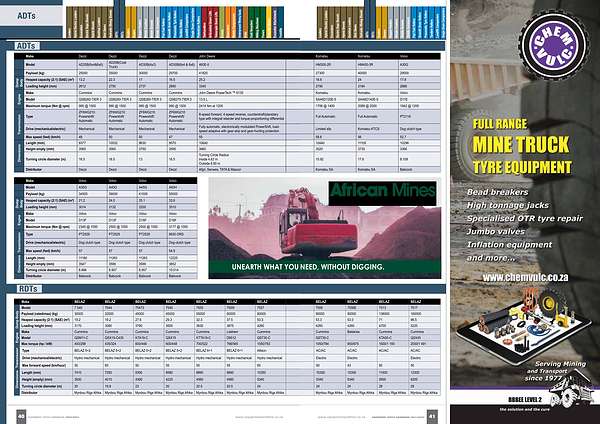Select the 'John Deere PowerTech' engine cell

[x=241, y=93]
